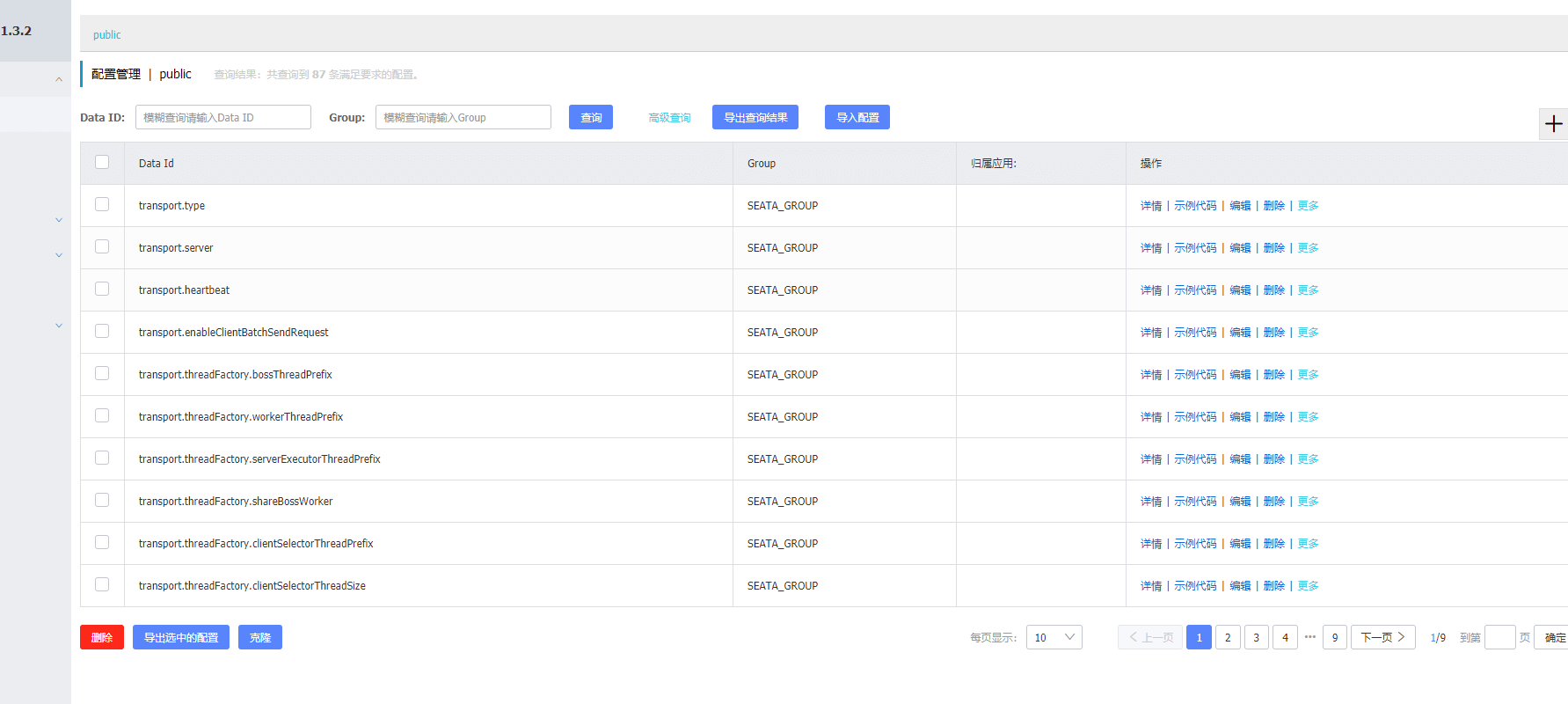Open 示例代码 for clientSelectorThreadPrefix row
1568x704 pixels.
point(1195,544)
